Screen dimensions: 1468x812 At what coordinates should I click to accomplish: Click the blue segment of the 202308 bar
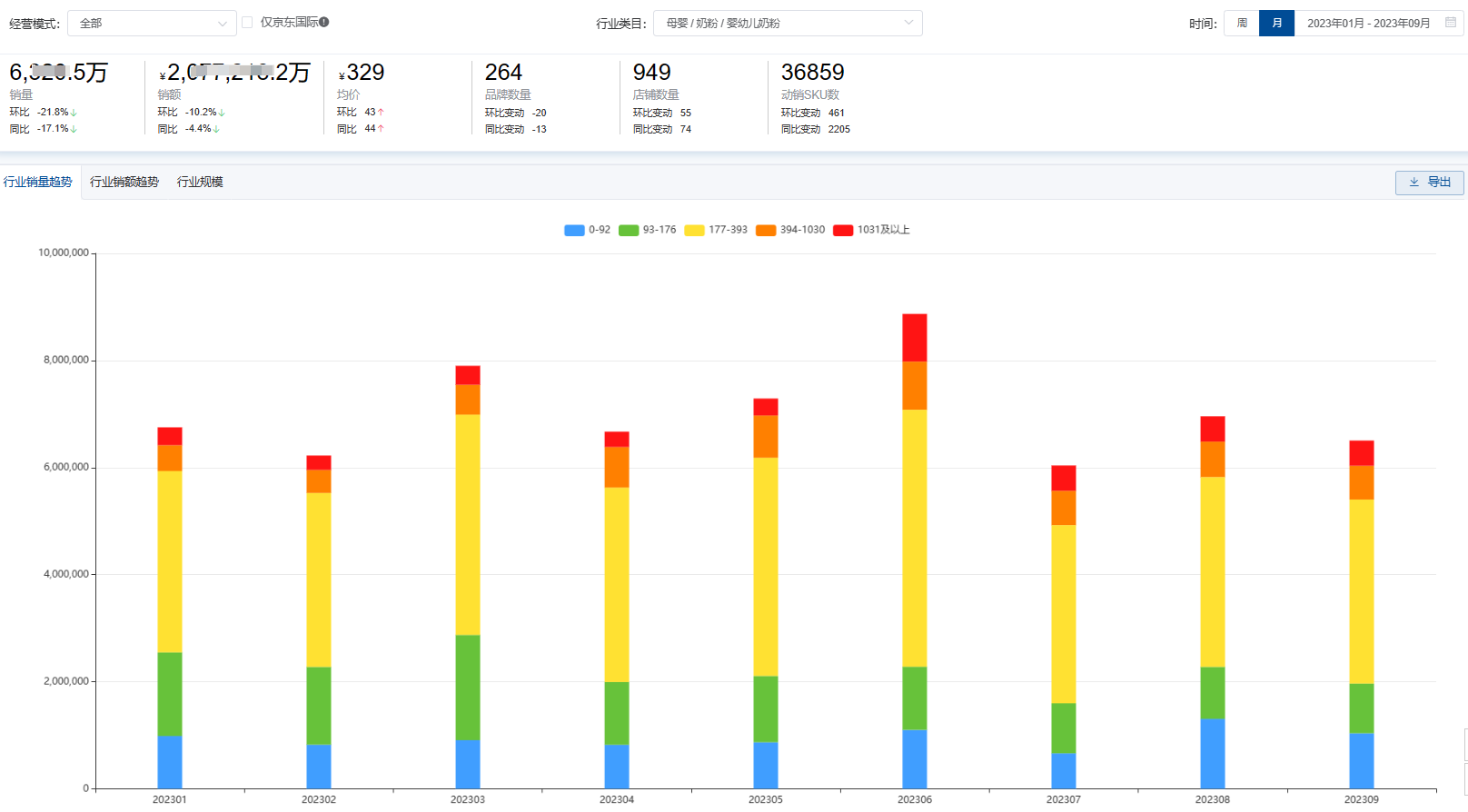click(1213, 754)
